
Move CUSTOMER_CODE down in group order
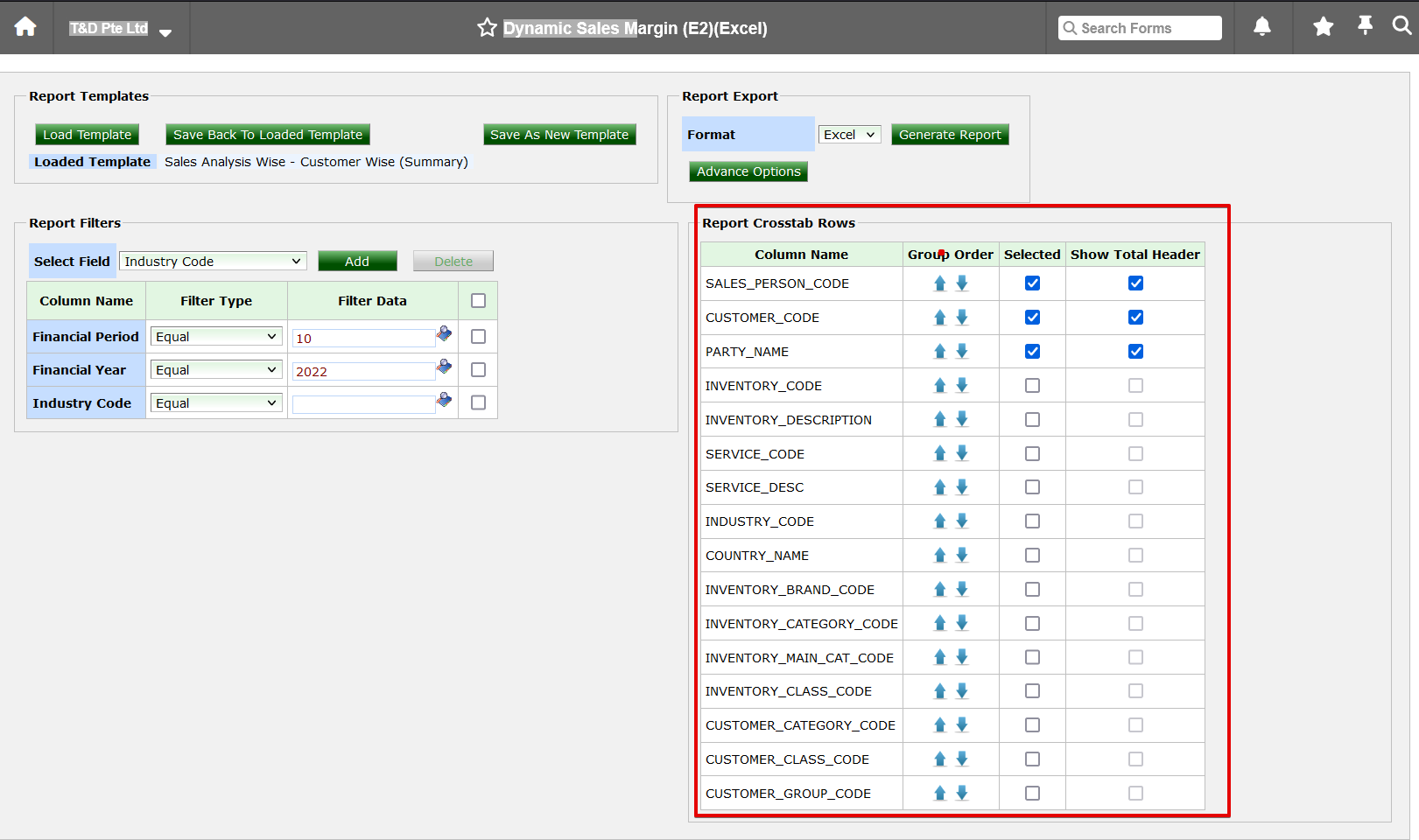(962, 317)
